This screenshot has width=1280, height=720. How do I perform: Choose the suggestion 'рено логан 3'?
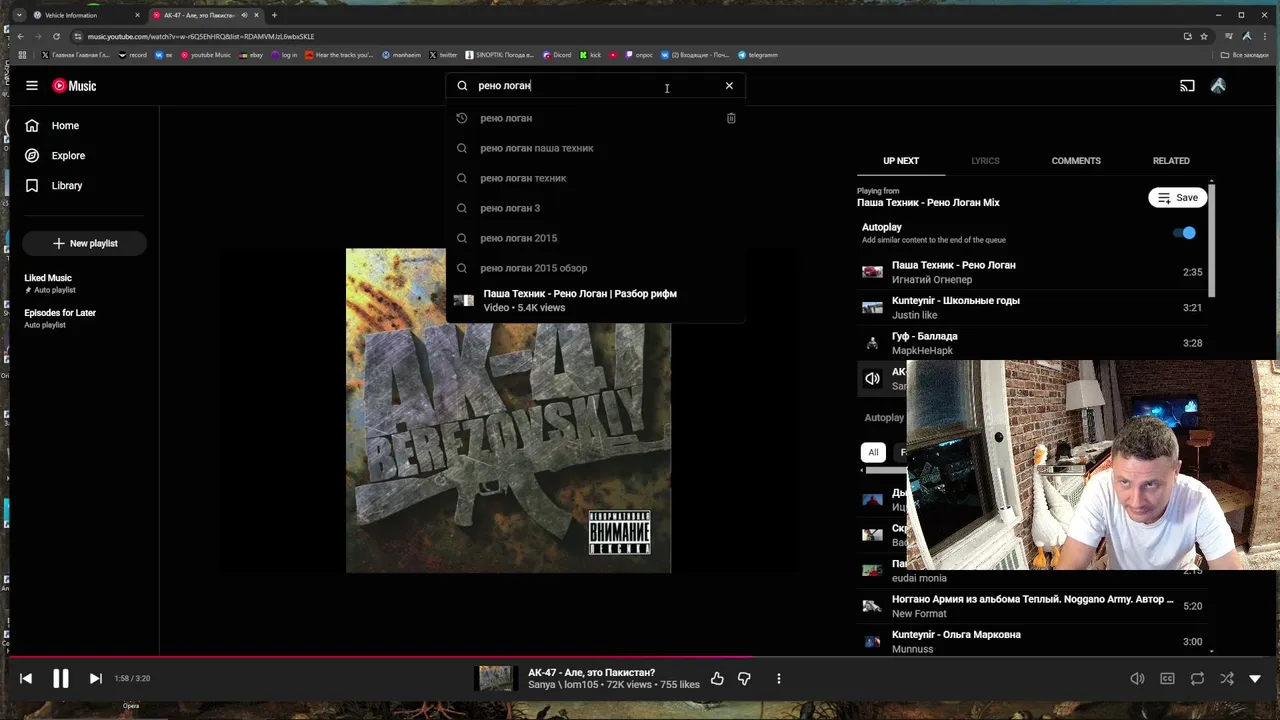pos(596,208)
